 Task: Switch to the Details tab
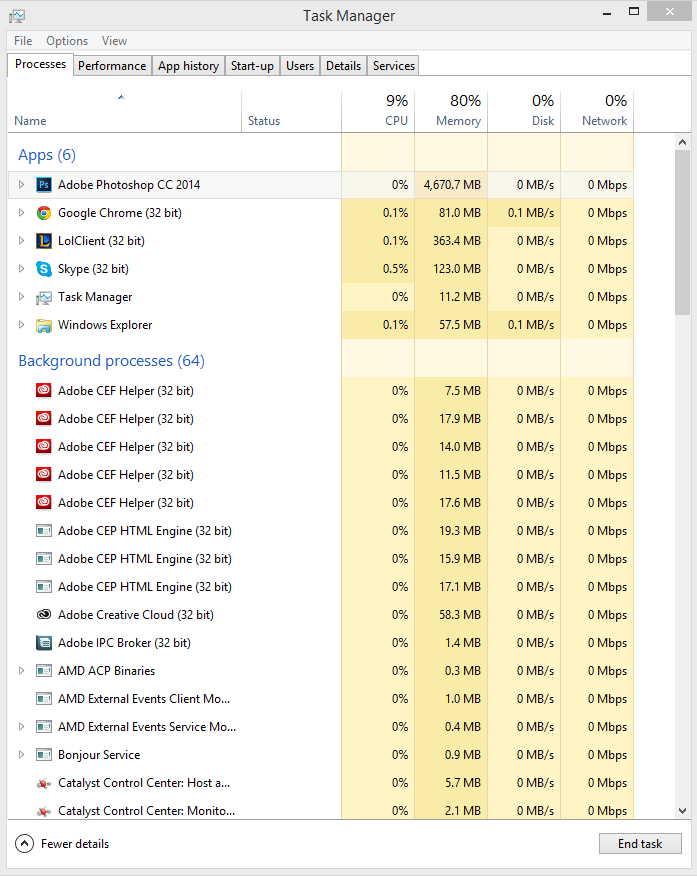(343, 66)
